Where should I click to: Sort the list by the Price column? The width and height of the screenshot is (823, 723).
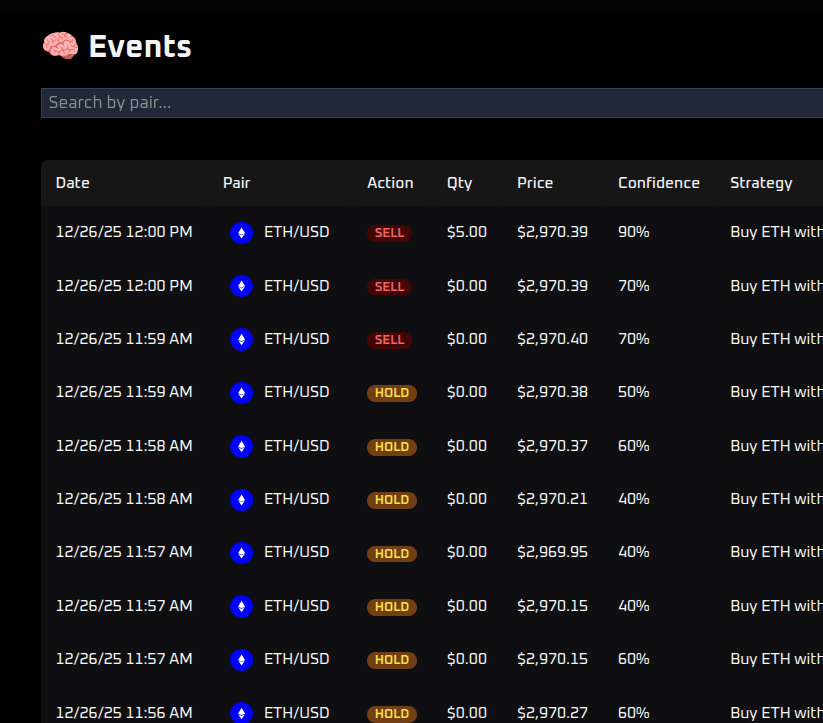(x=535, y=183)
